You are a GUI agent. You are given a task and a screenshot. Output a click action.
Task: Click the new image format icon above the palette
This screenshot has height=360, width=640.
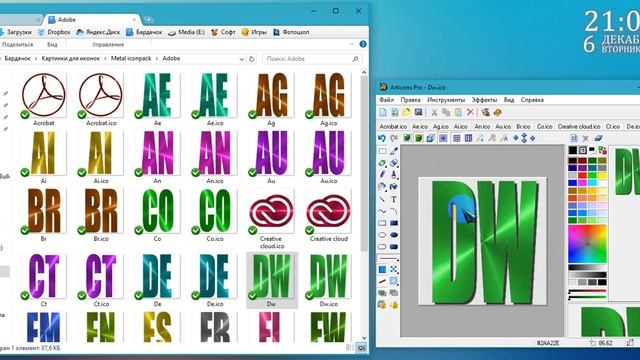click(574, 138)
